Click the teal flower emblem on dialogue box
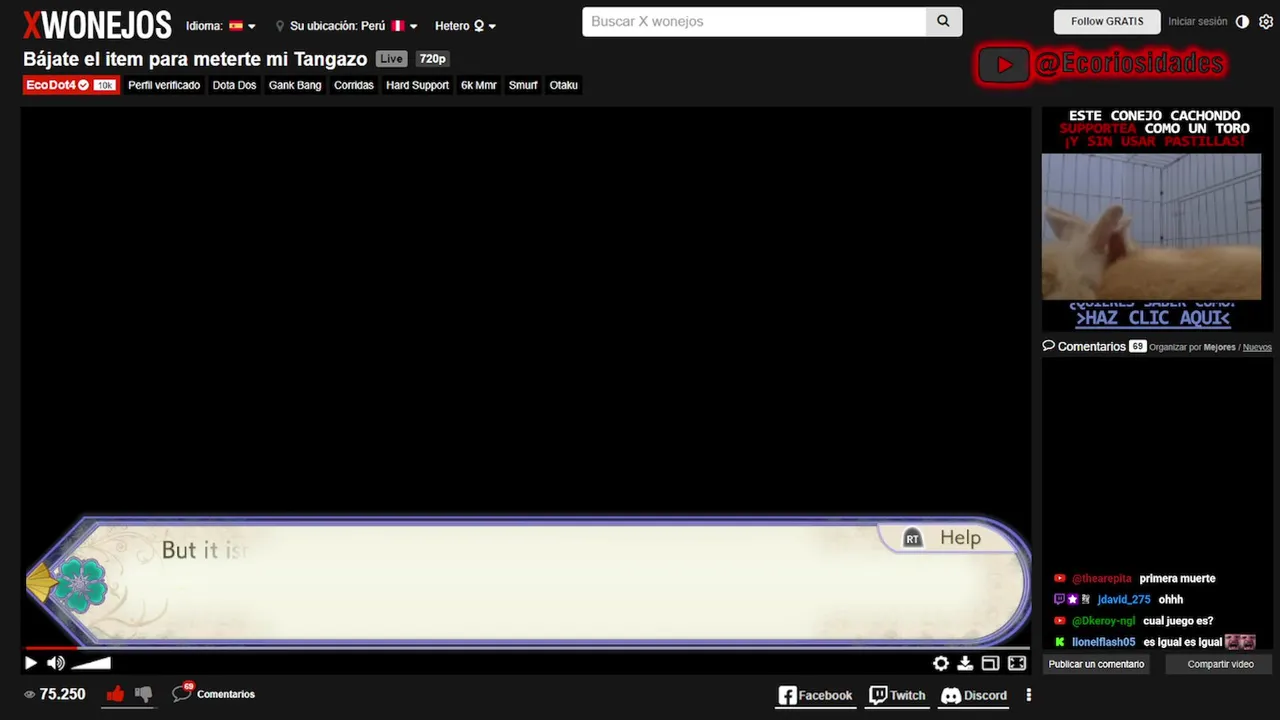Image resolution: width=1280 pixels, height=720 pixels. (x=80, y=585)
